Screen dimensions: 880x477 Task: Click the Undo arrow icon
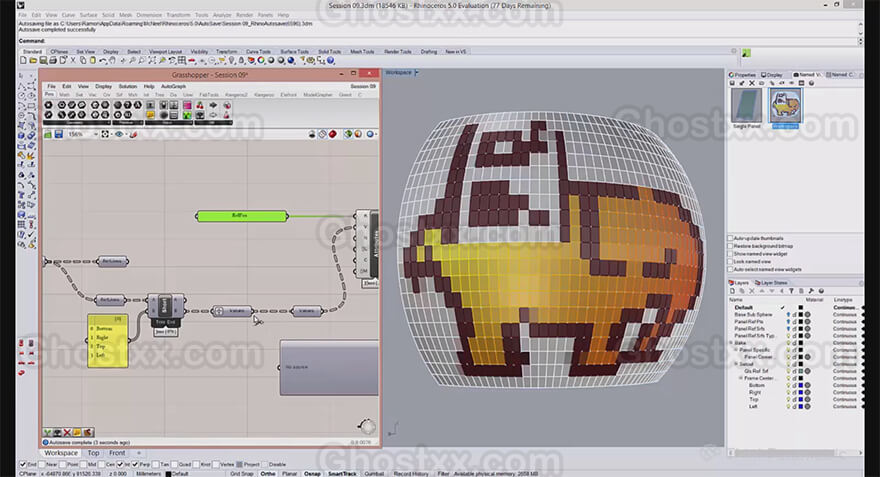tap(103, 61)
